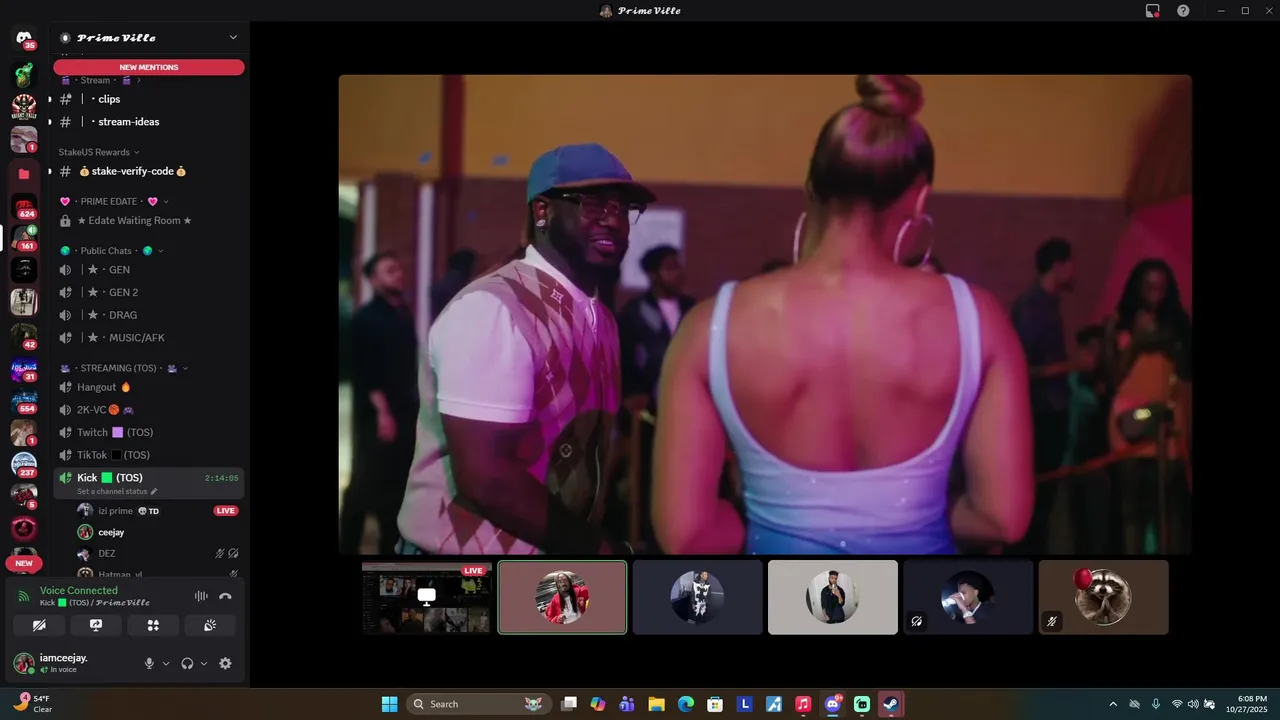Collapse the Public Chats category
1280x720 pixels.
pyautogui.click(x=112, y=251)
